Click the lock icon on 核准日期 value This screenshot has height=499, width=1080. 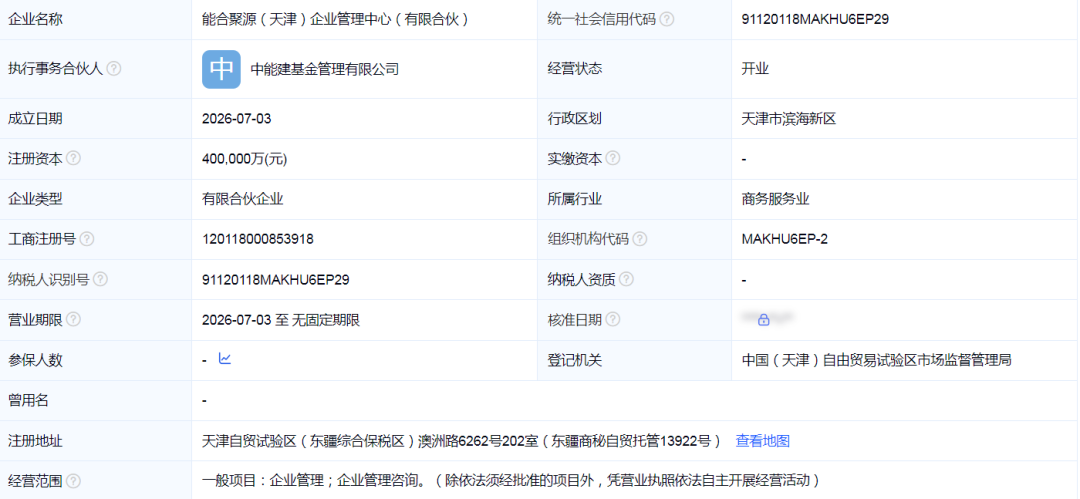point(763,320)
